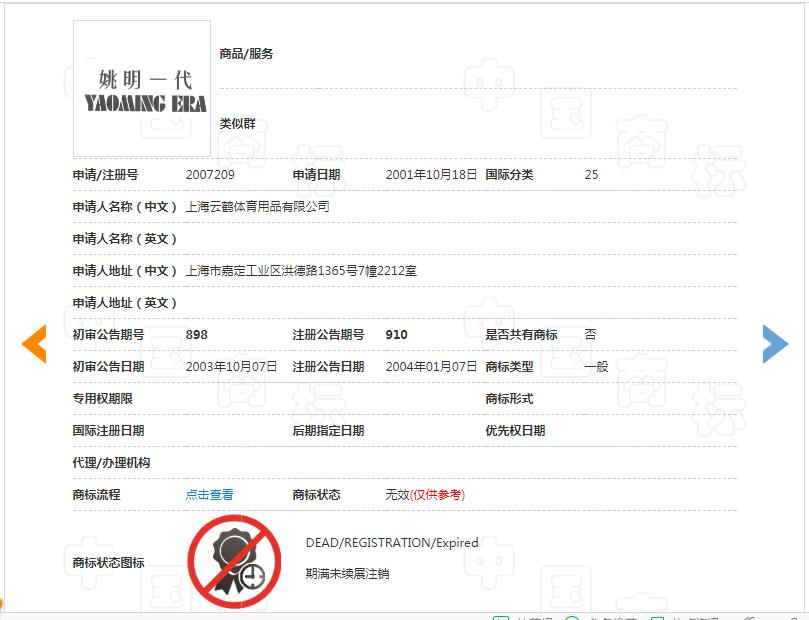
Task: Click the circular green icon in bottom status bar
Action: coord(571,618)
